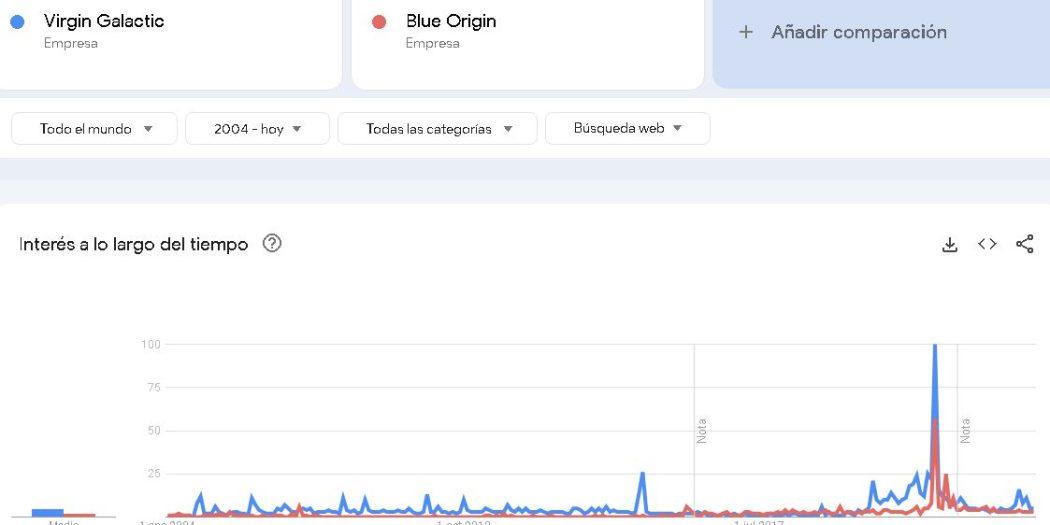Click the second Nota marker near the peak

click(x=965, y=431)
